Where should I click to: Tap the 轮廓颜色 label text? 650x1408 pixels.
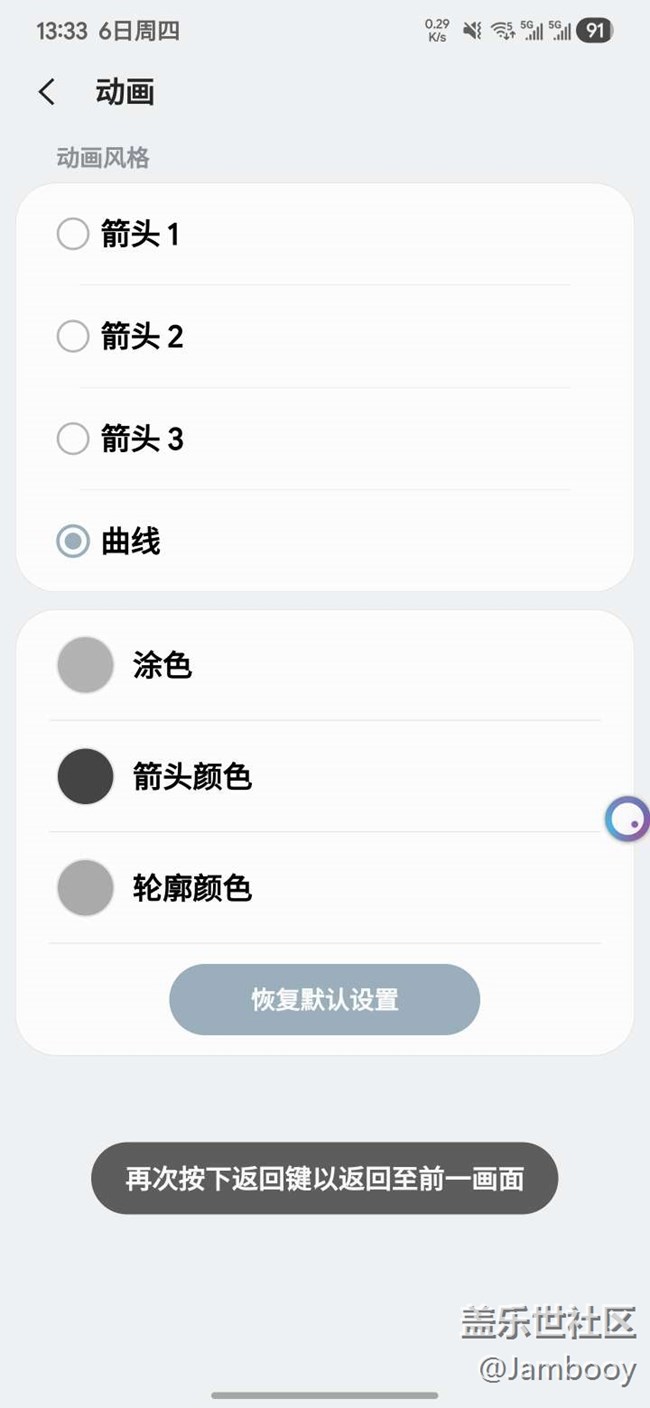tap(192, 887)
